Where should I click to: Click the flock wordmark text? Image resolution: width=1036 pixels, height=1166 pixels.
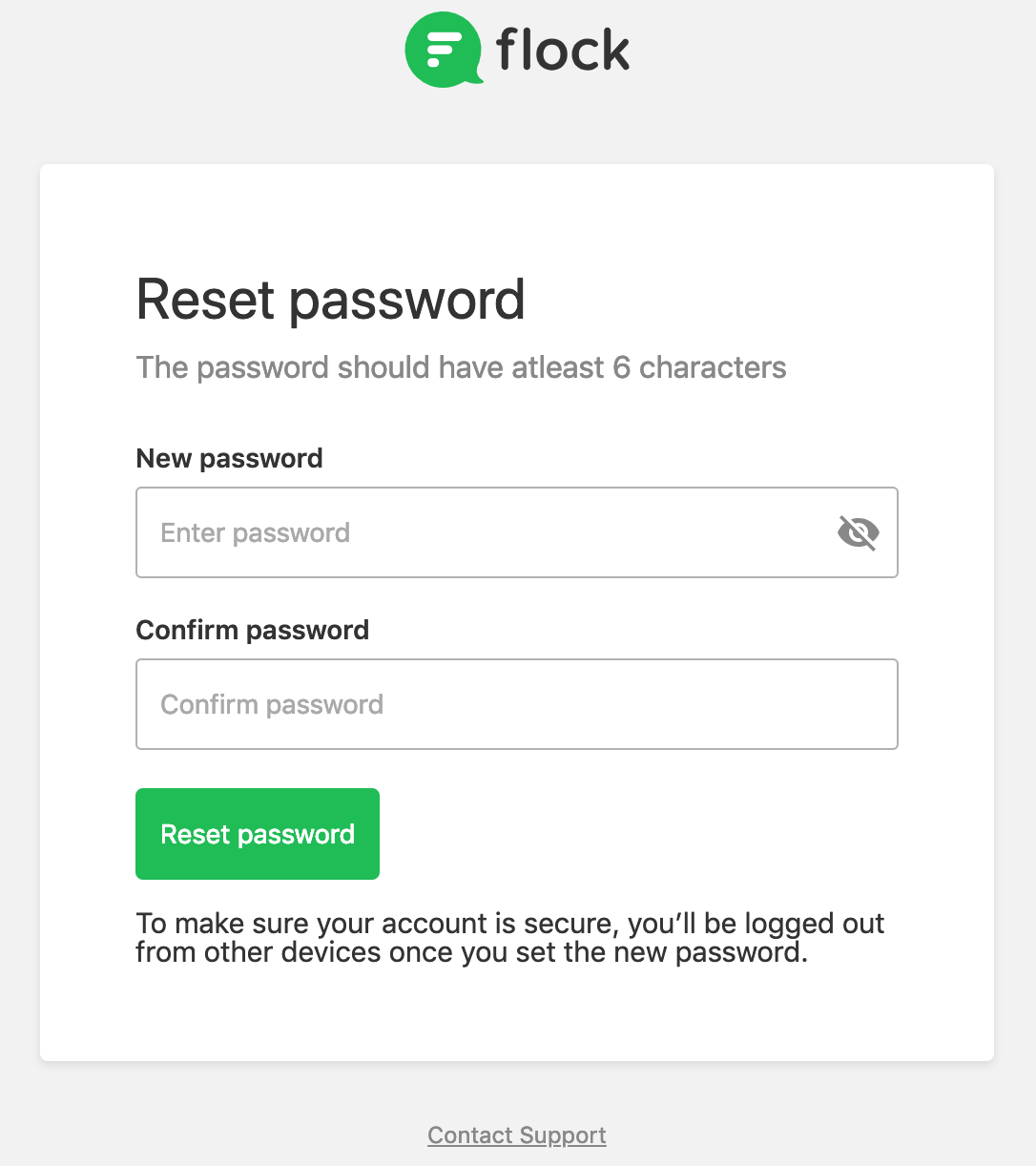[x=561, y=50]
